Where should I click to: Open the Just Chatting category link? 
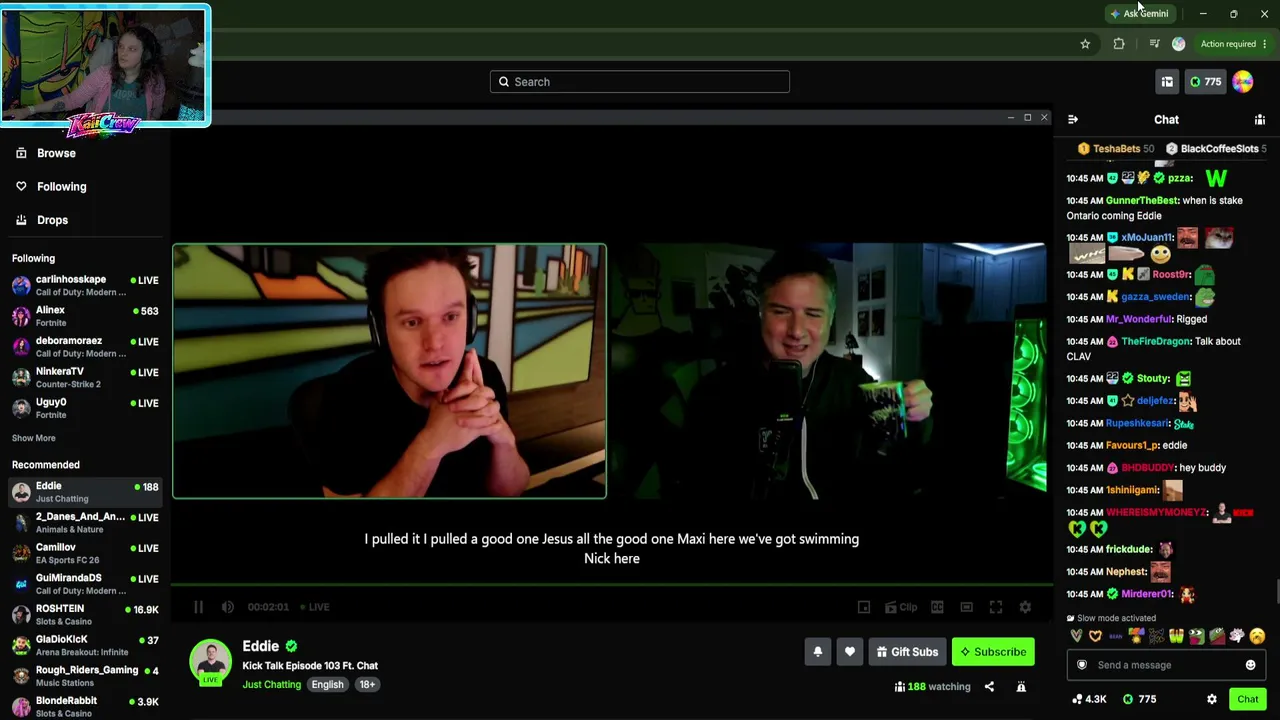coord(271,685)
